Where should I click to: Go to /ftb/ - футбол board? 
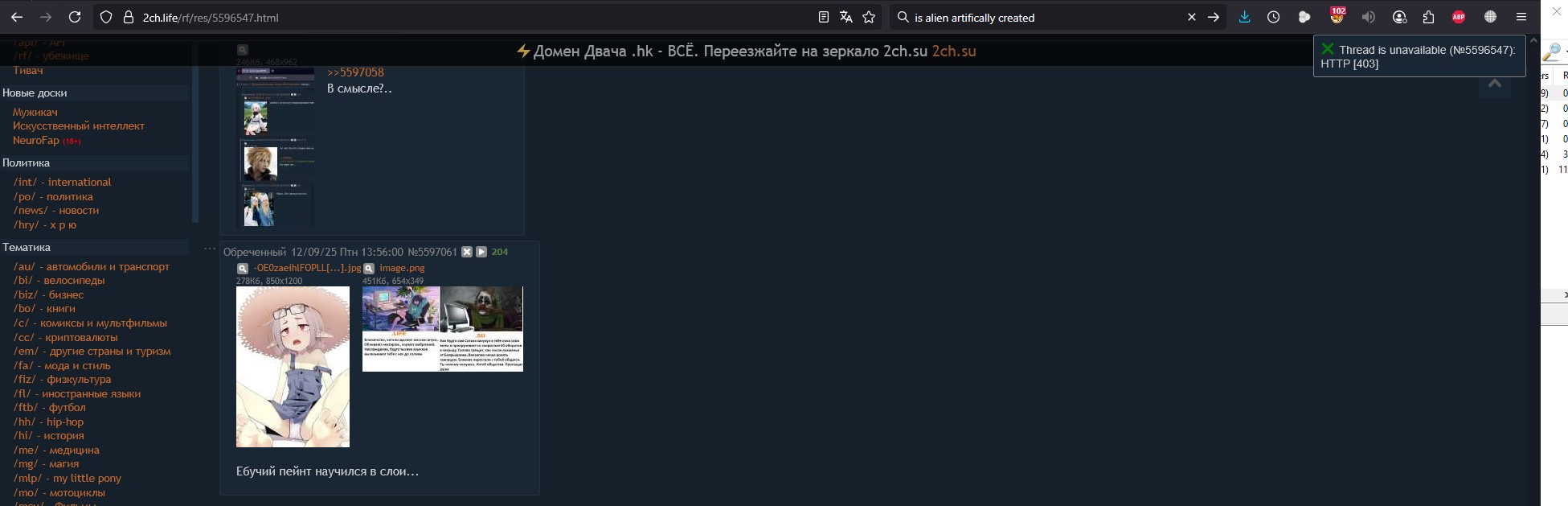pyautogui.click(x=49, y=407)
